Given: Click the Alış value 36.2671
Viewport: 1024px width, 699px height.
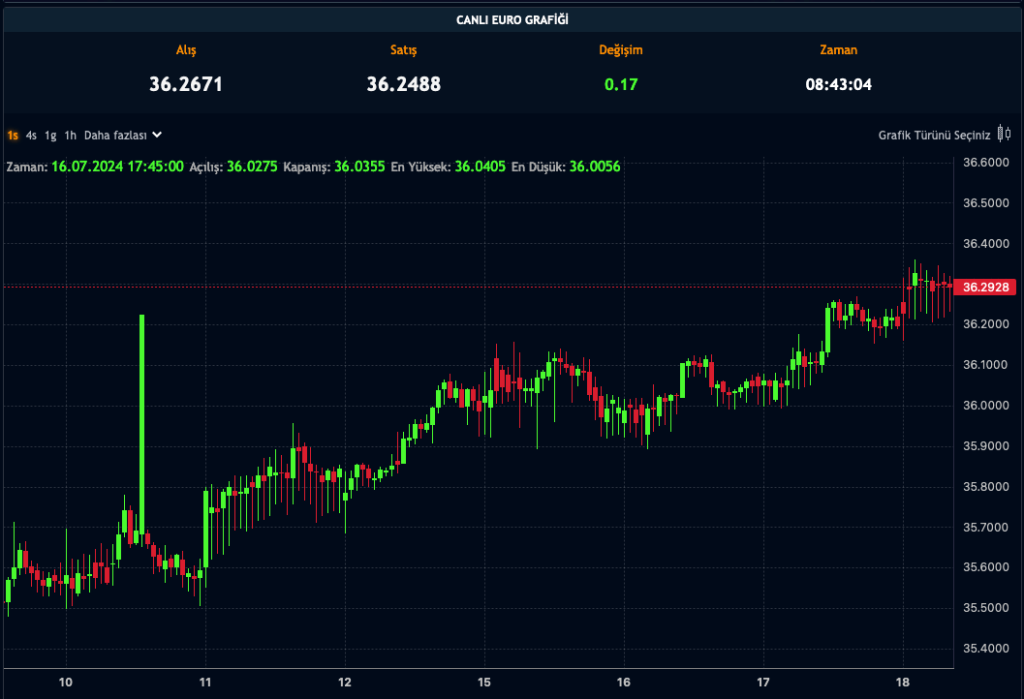Looking at the screenshot, I should (185, 84).
